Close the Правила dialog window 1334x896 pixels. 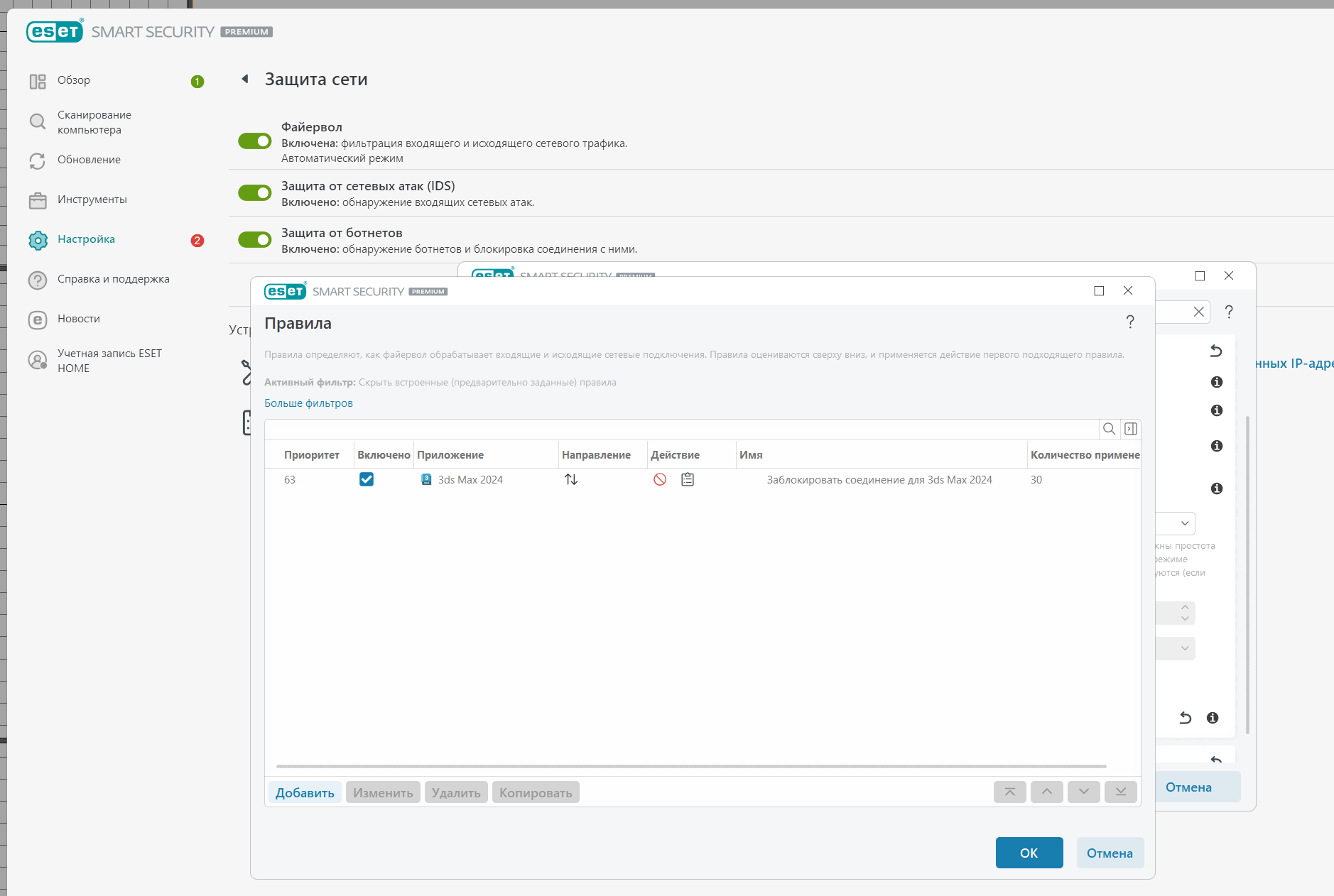coord(1128,290)
